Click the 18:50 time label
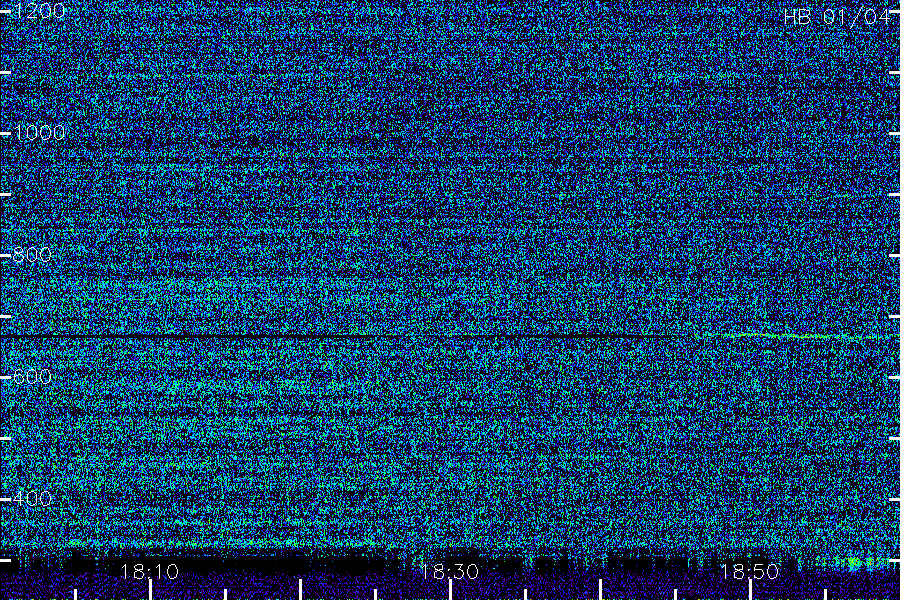900x600 pixels. point(750,571)
